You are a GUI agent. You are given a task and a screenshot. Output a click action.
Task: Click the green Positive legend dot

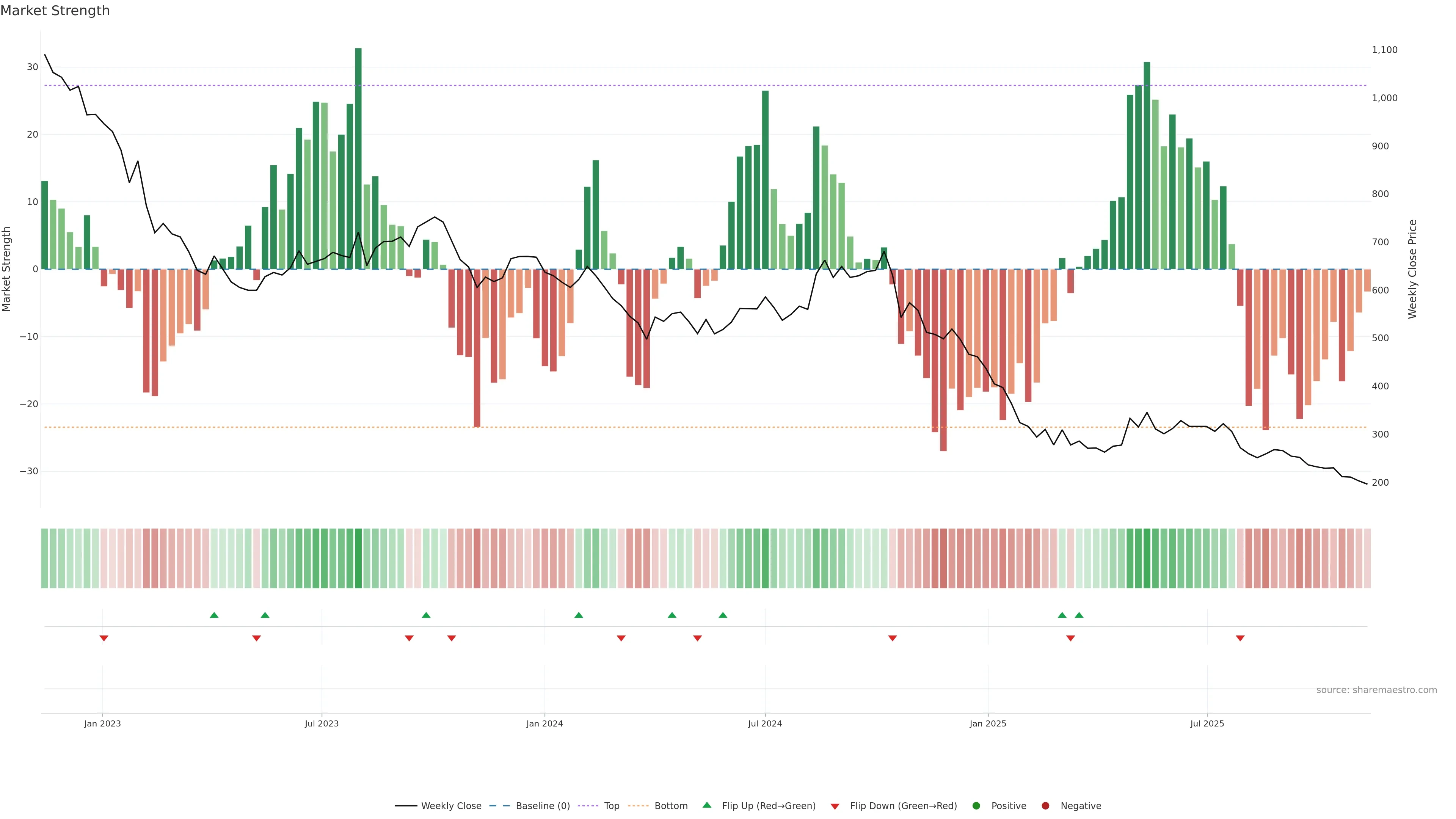pos(976,806)
